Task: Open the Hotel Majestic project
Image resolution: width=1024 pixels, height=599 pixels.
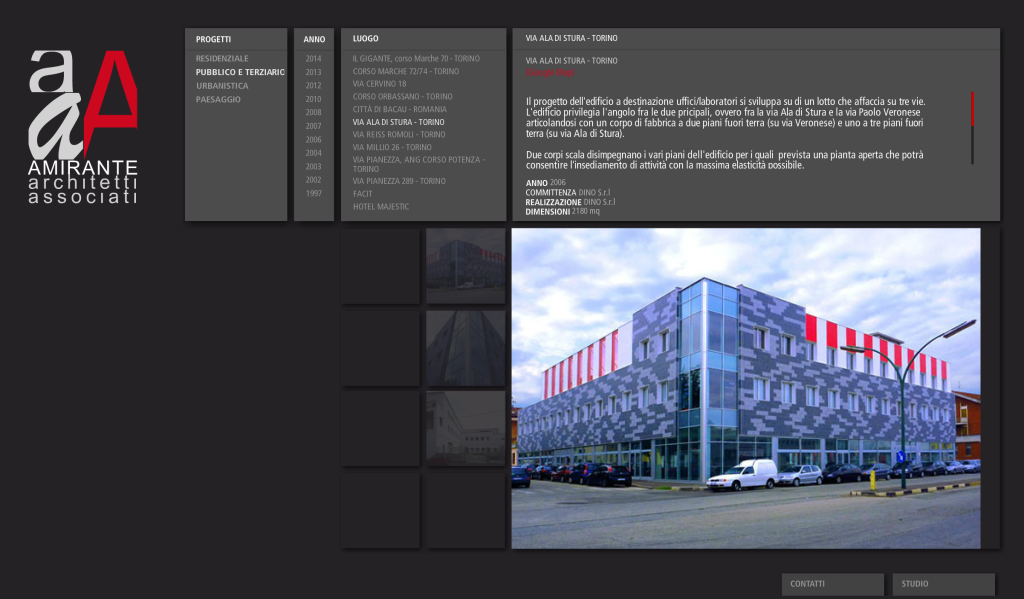Action: pyautogui.click(x=381, y=207)
